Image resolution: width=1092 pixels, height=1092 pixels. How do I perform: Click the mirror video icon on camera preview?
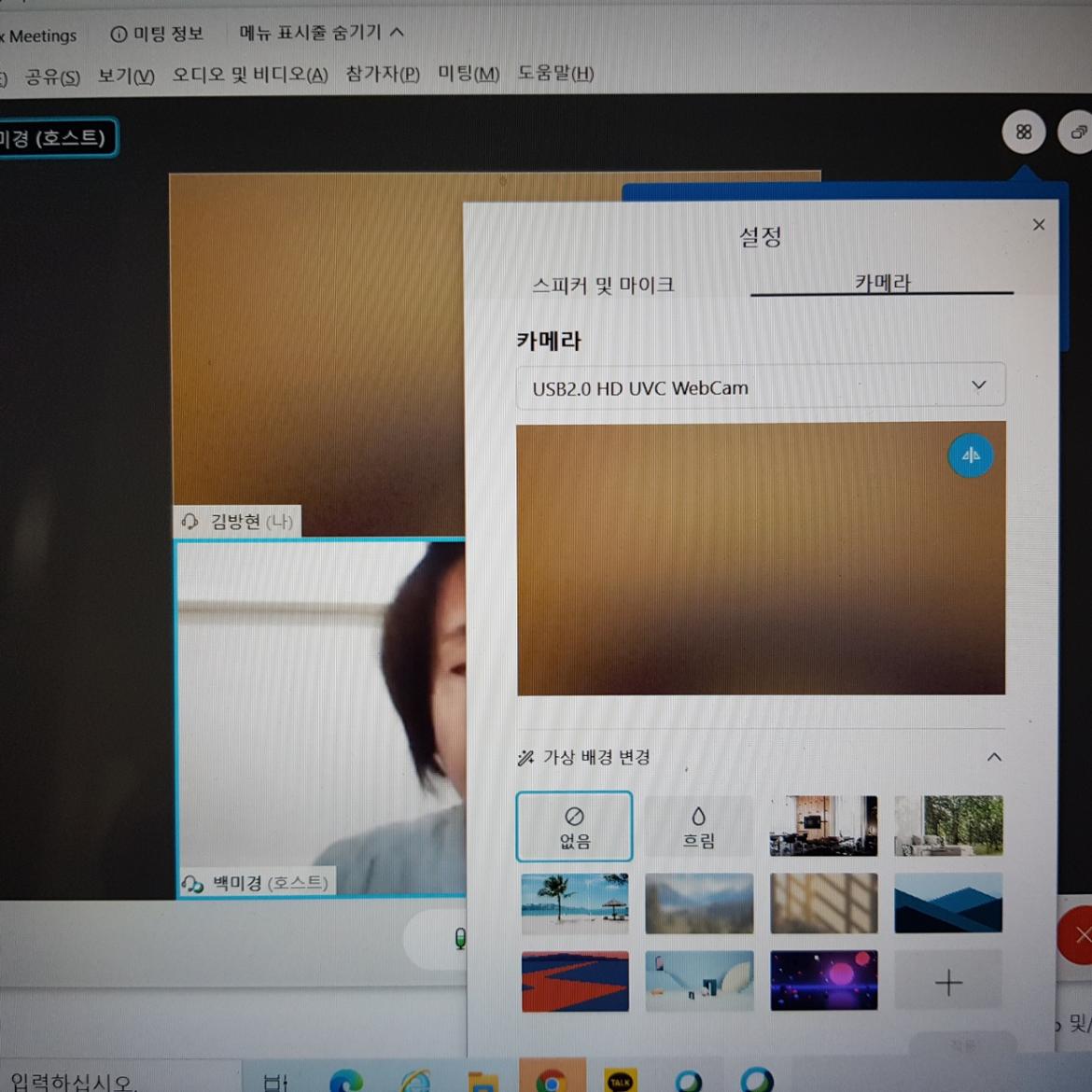(x=971, y=456)
